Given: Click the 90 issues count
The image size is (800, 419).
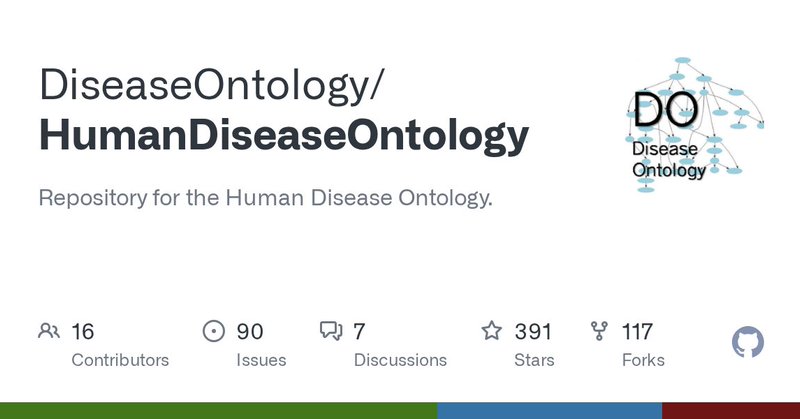Looking at the screenshot, I should [x=249, y=331].
